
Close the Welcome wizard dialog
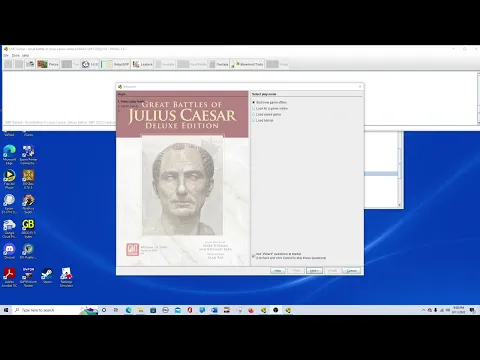click(x=360, y=87)
